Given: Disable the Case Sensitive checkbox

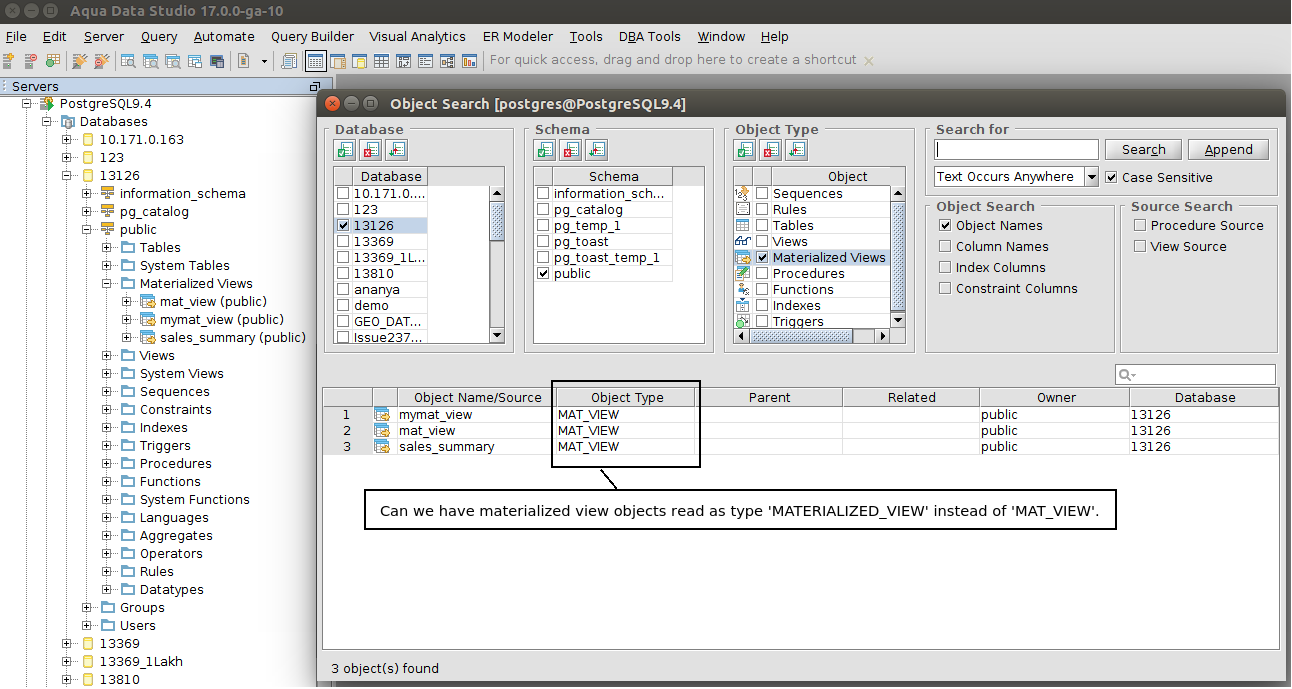Looking at the screenshot, I should tap(1112, 178).
